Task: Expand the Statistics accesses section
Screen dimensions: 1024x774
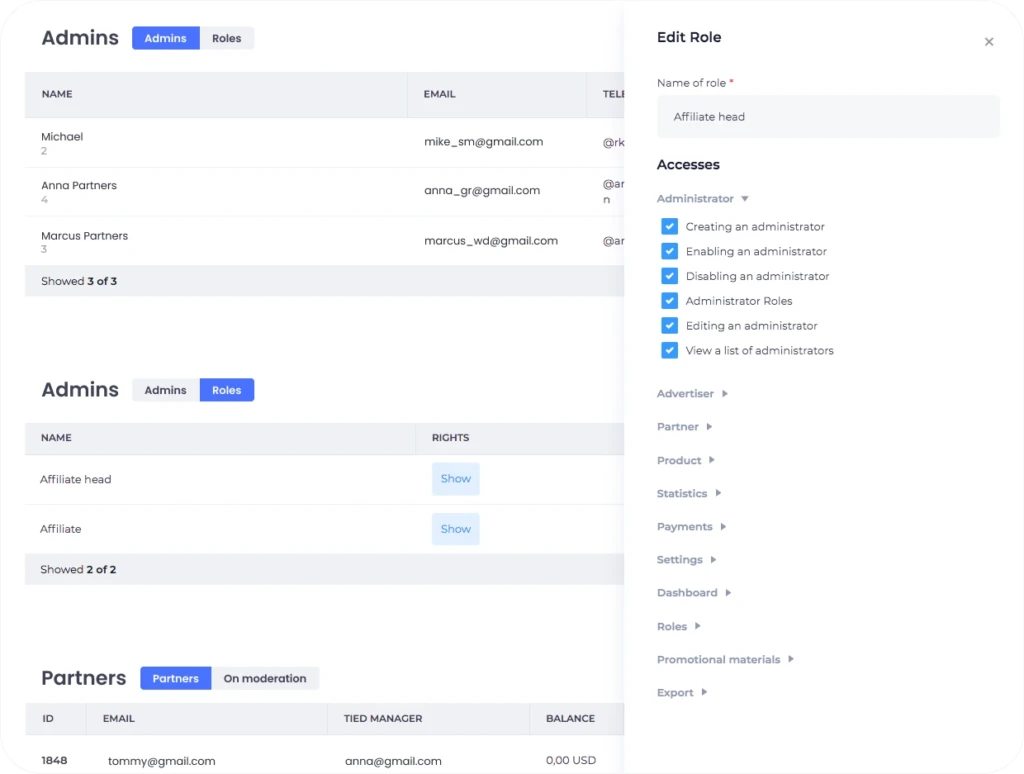Action: coord(689,493)
